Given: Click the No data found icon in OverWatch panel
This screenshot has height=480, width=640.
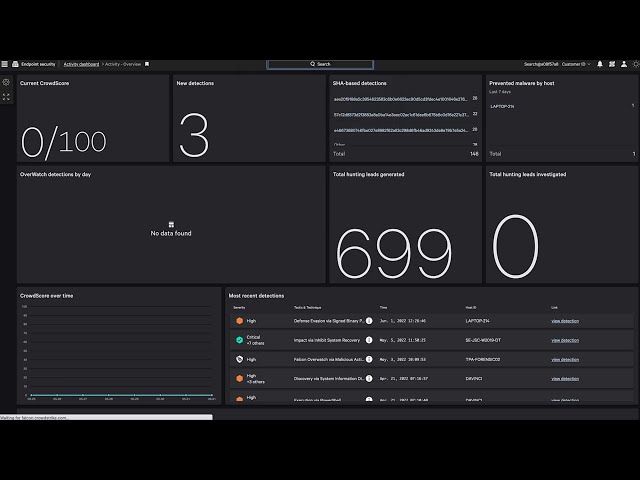Looking at the screenshot, I should 171,224.
